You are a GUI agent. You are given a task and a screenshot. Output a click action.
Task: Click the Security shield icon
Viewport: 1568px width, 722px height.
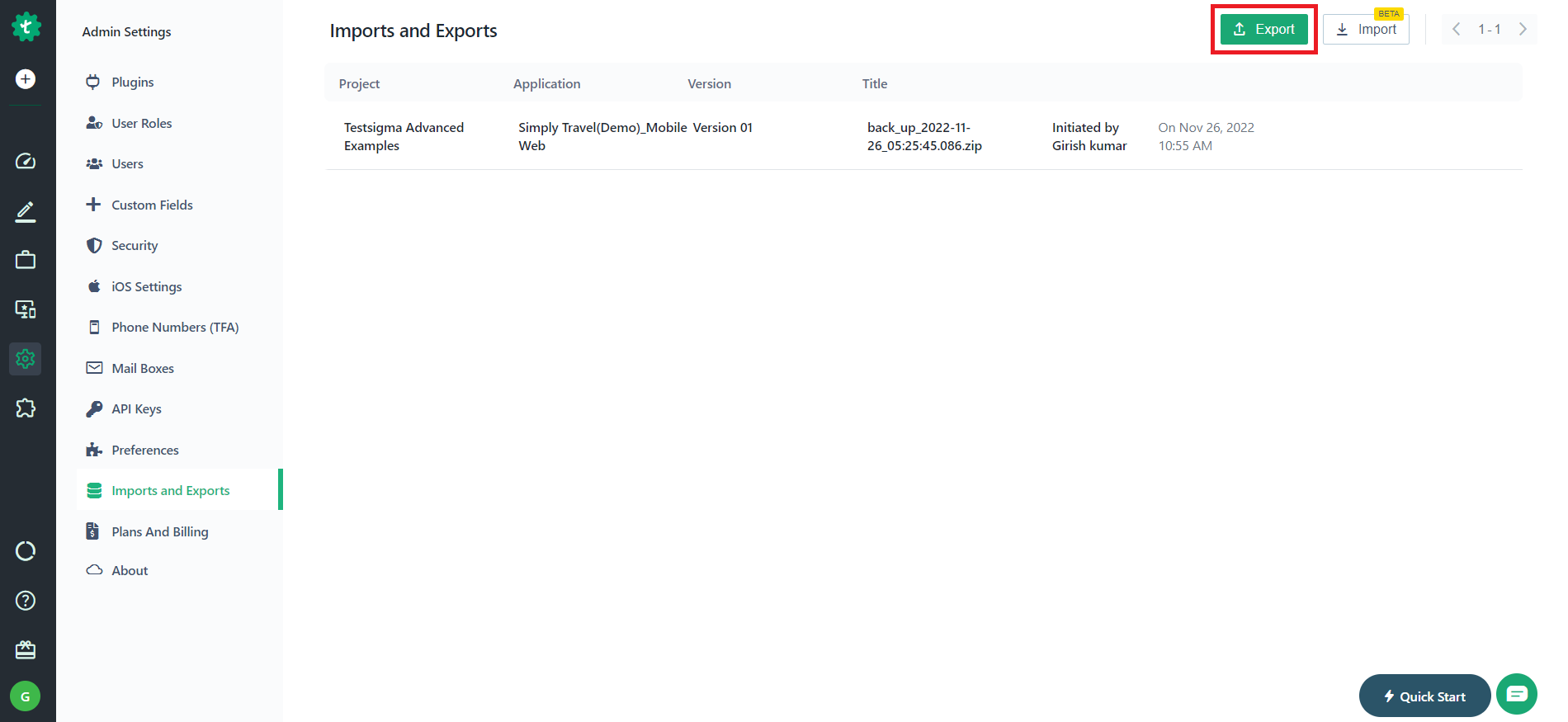(94, 245)
